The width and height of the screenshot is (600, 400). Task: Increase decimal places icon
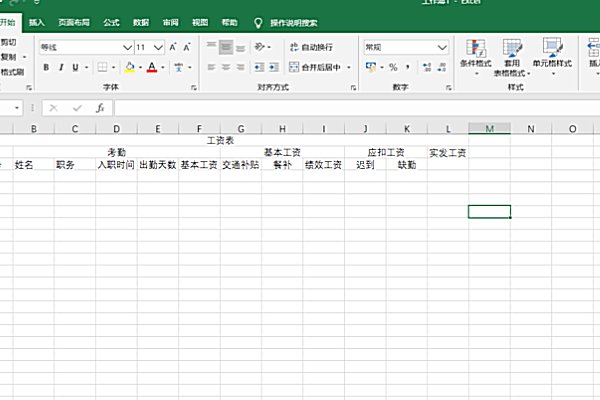click(x=427, y=67)
